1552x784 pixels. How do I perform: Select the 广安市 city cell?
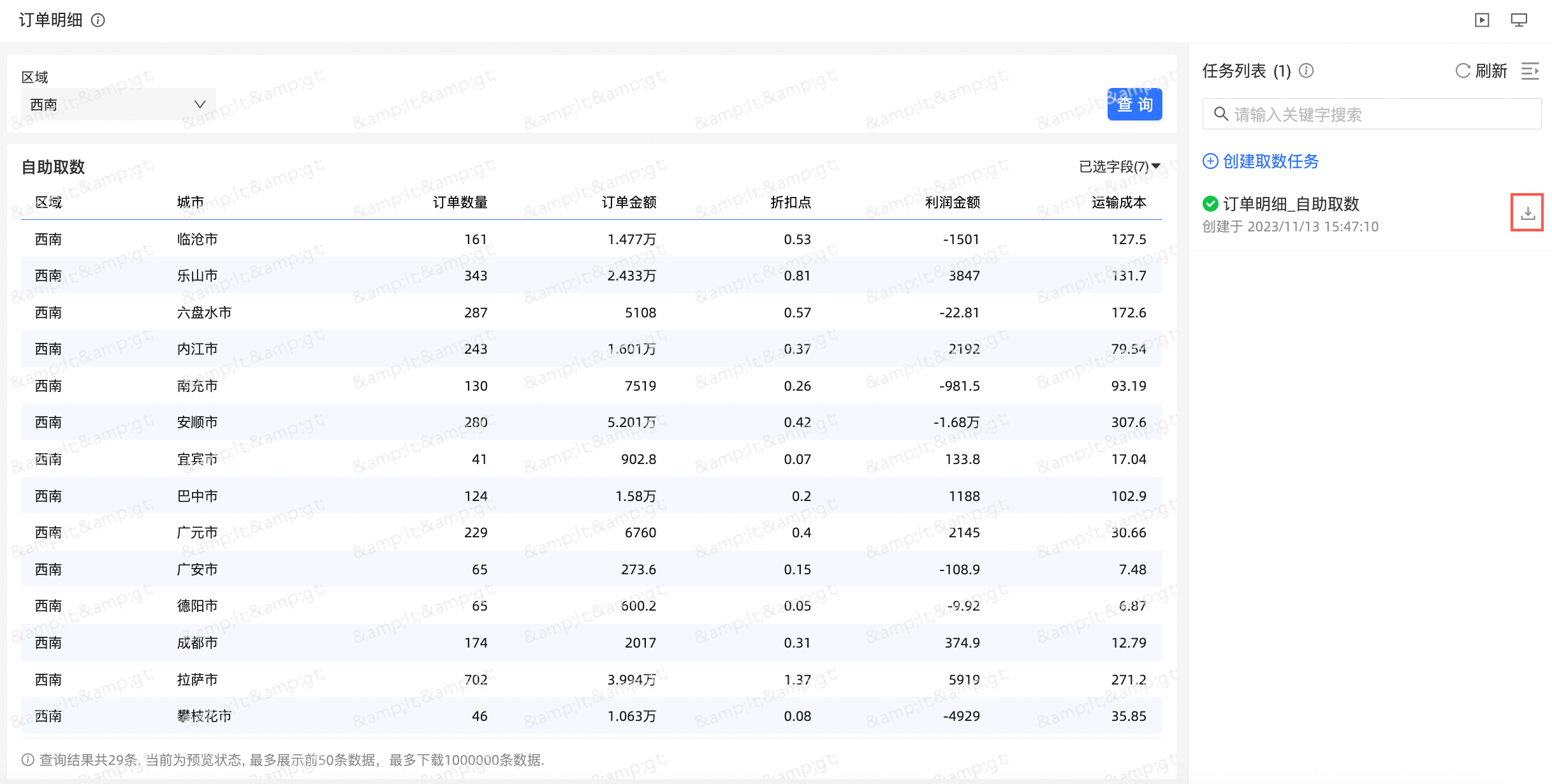tap(198, 570)
